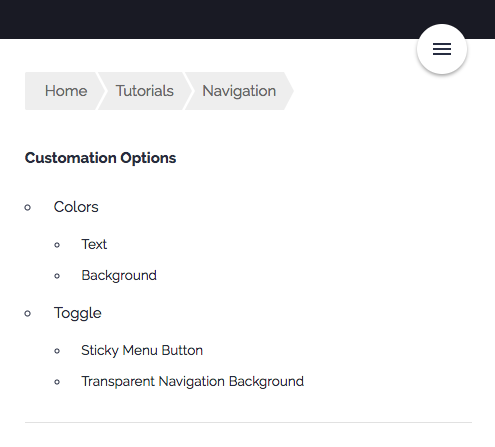The width and height of the screenshot is (495, 447).
Task: Click the horizontal divider line below the list
Action: (248, 422)
